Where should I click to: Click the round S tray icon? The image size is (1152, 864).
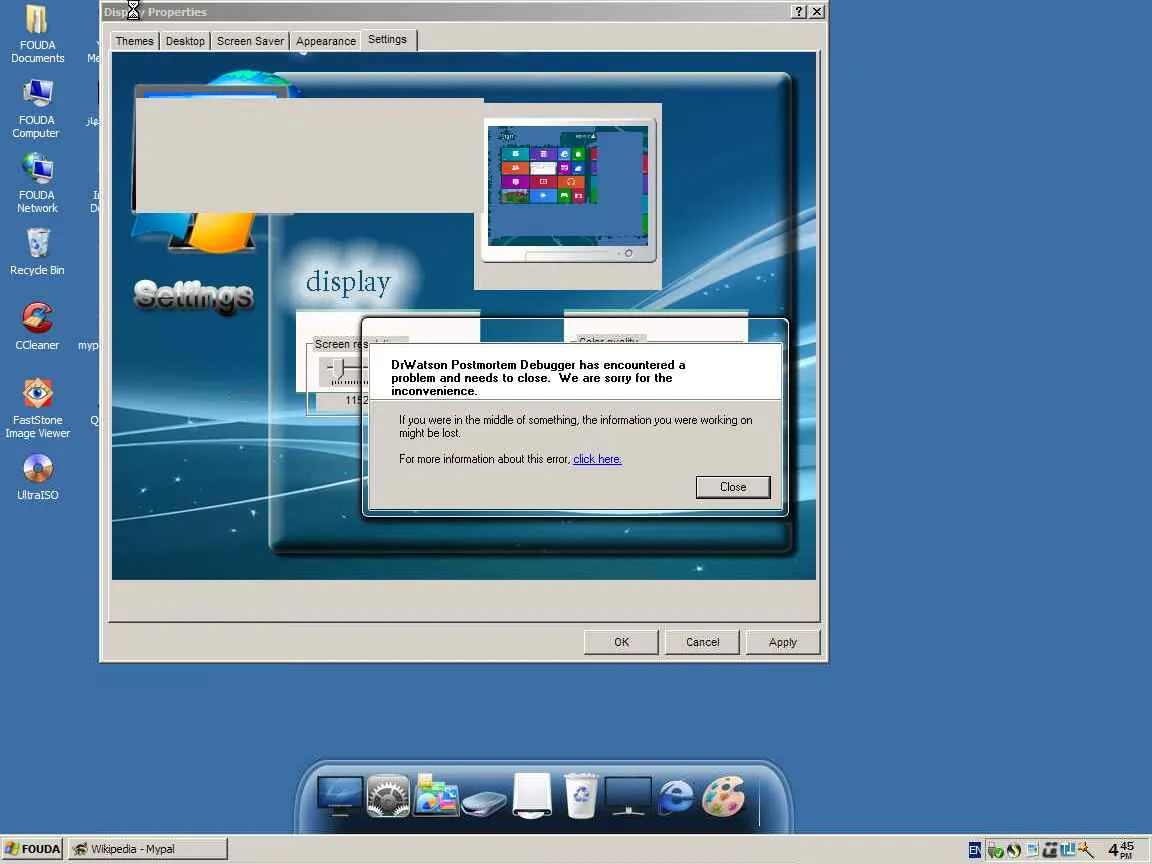(1014, 850)
